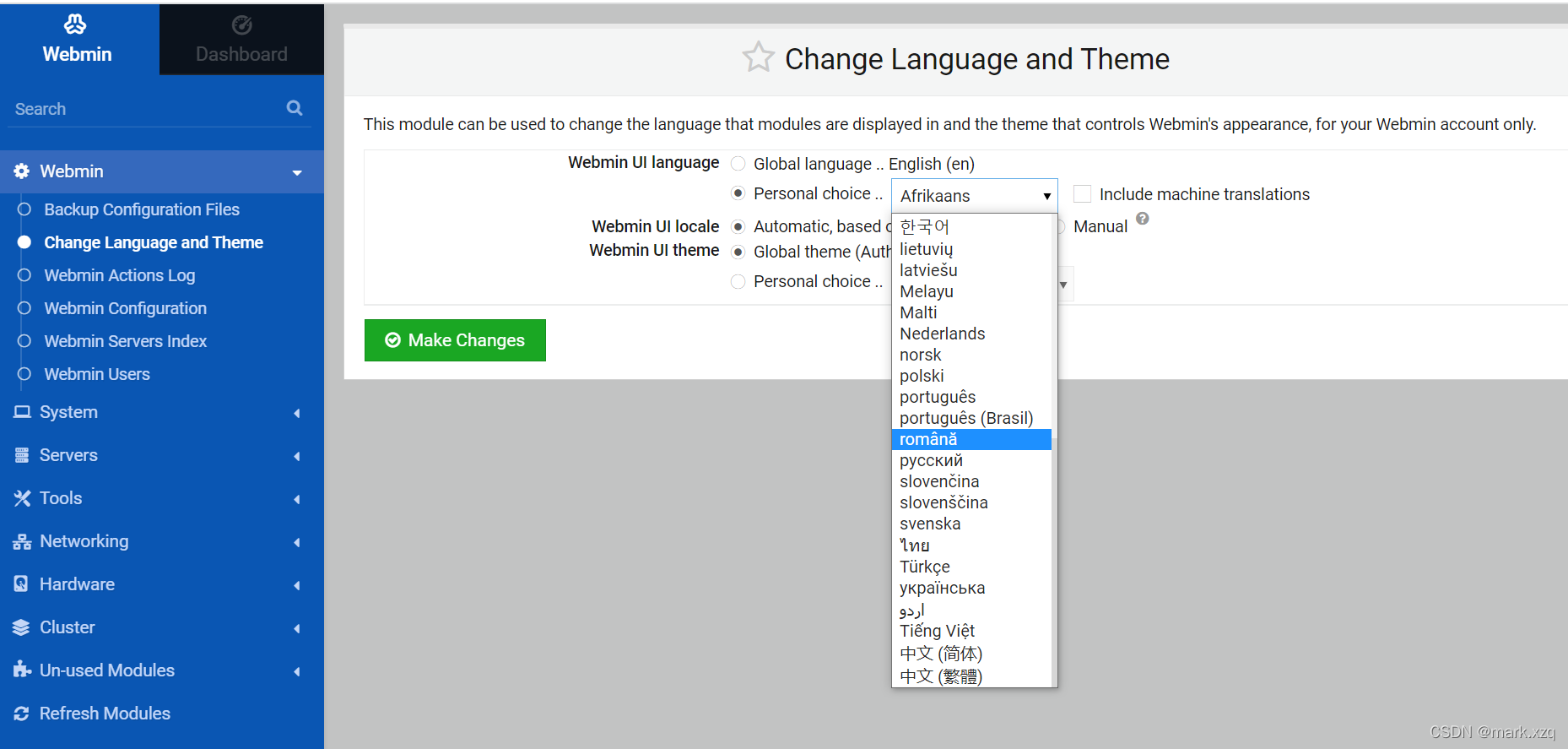The height and width of the screenshot is (749, 1568).
Task: Expand the Cluster section arrow
Action: [x=297, y=628]
